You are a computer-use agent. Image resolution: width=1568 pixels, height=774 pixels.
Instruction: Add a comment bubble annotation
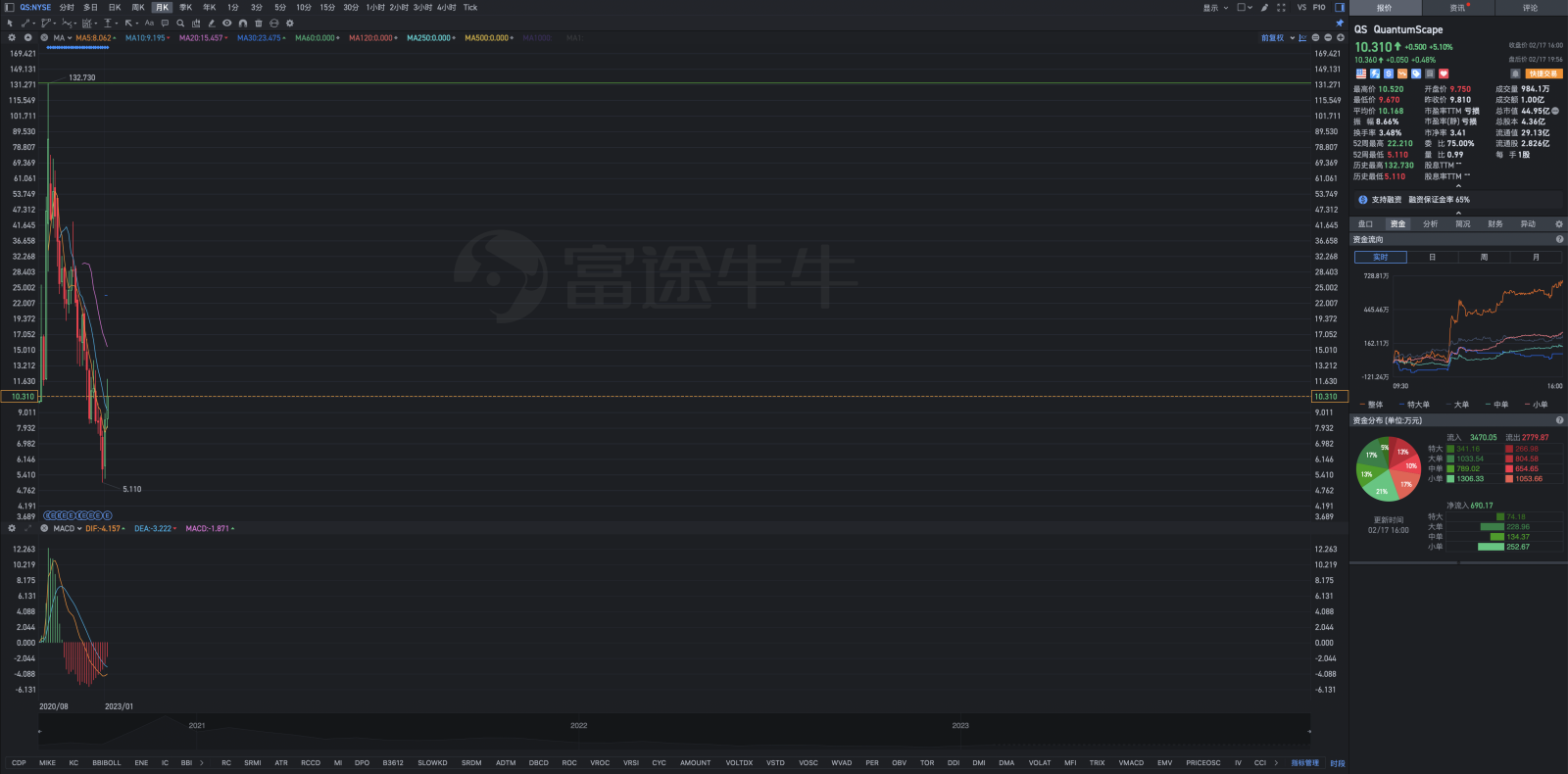point(165,23)
